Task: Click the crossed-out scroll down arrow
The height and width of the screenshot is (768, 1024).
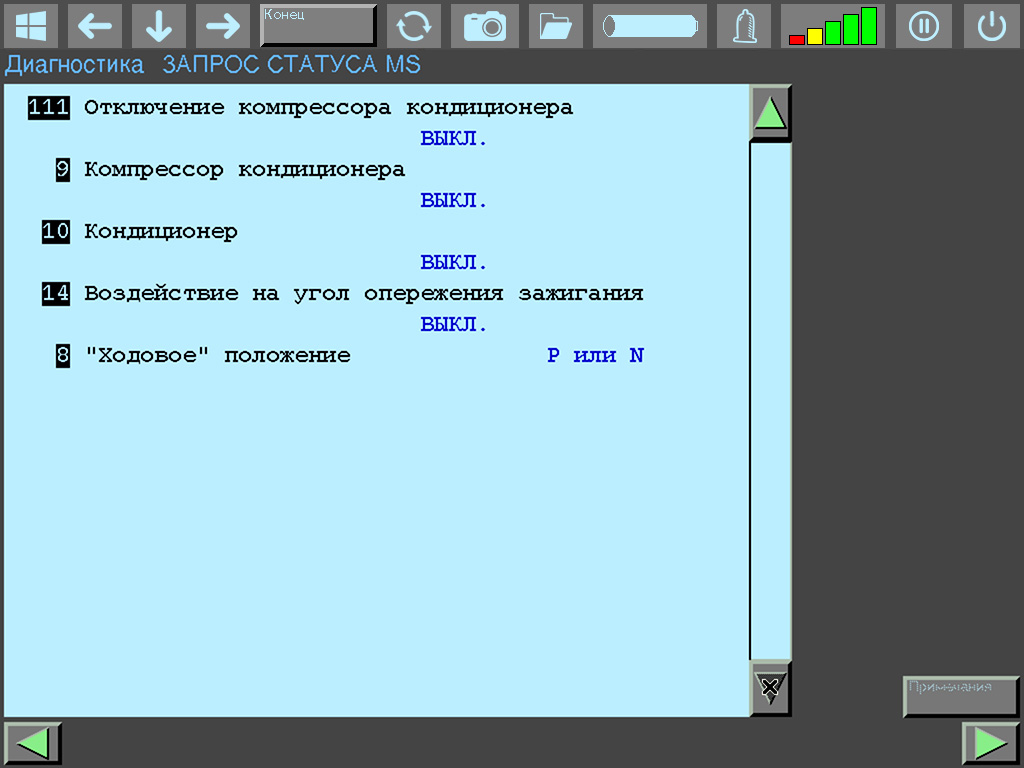Action: [x=770, y=687]
